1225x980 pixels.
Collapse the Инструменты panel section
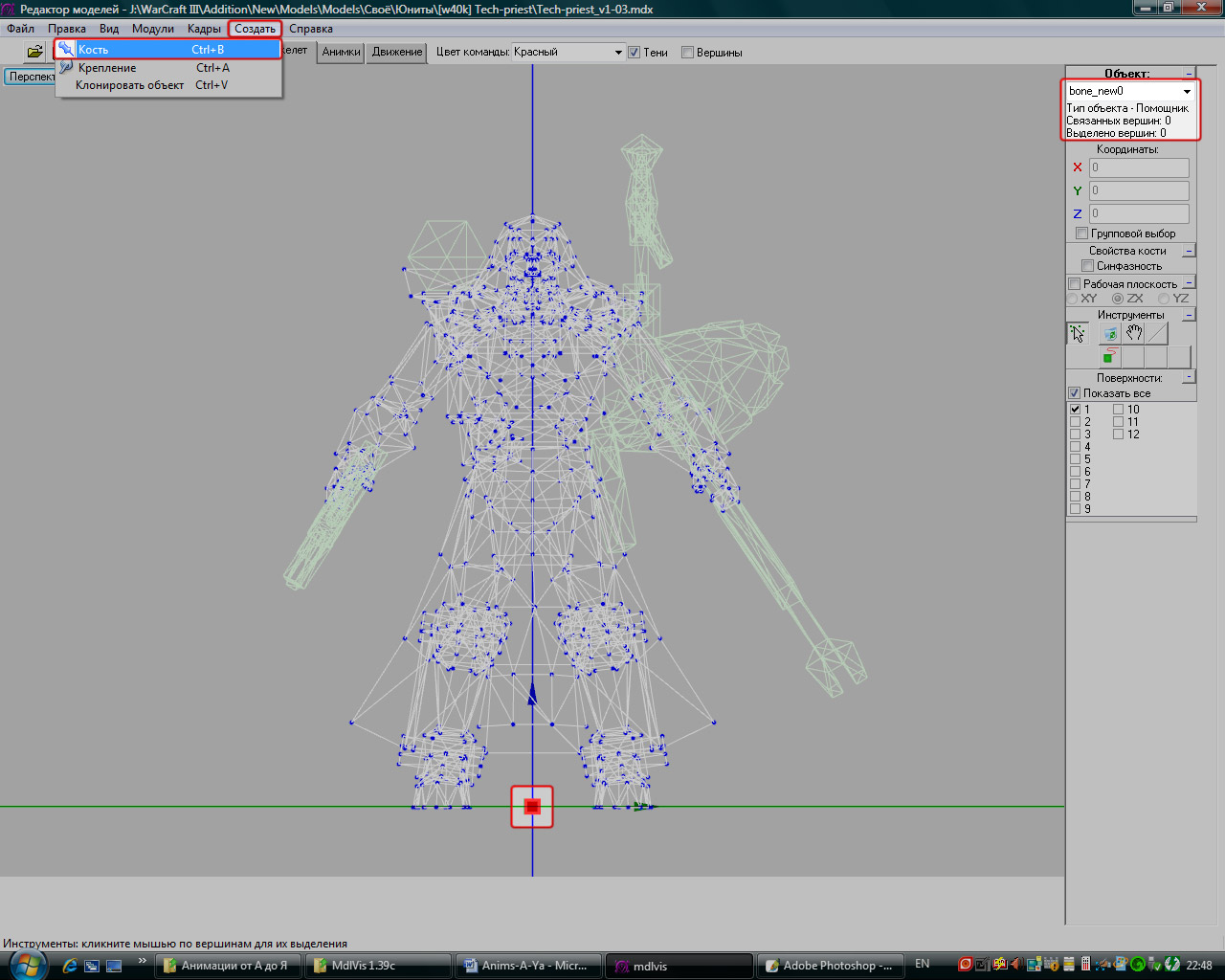coord(1189,315)
